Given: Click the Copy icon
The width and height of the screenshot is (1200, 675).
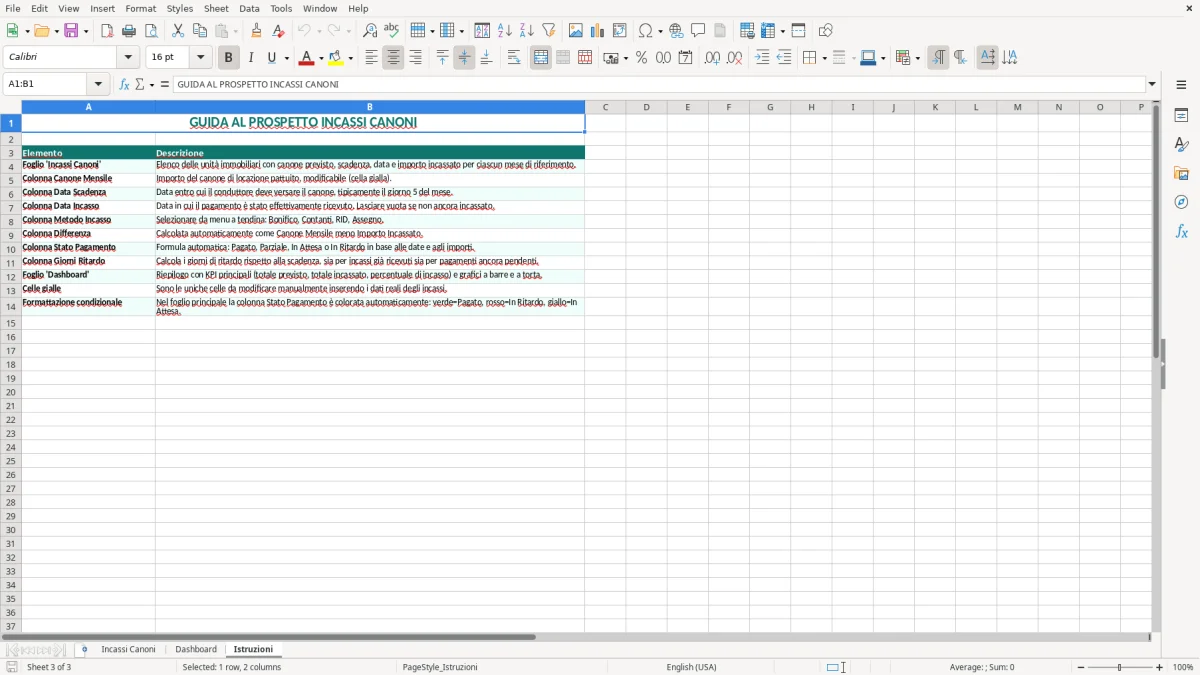Looking at the screenshot, I should pyautogui.click(x=200, y=31).
